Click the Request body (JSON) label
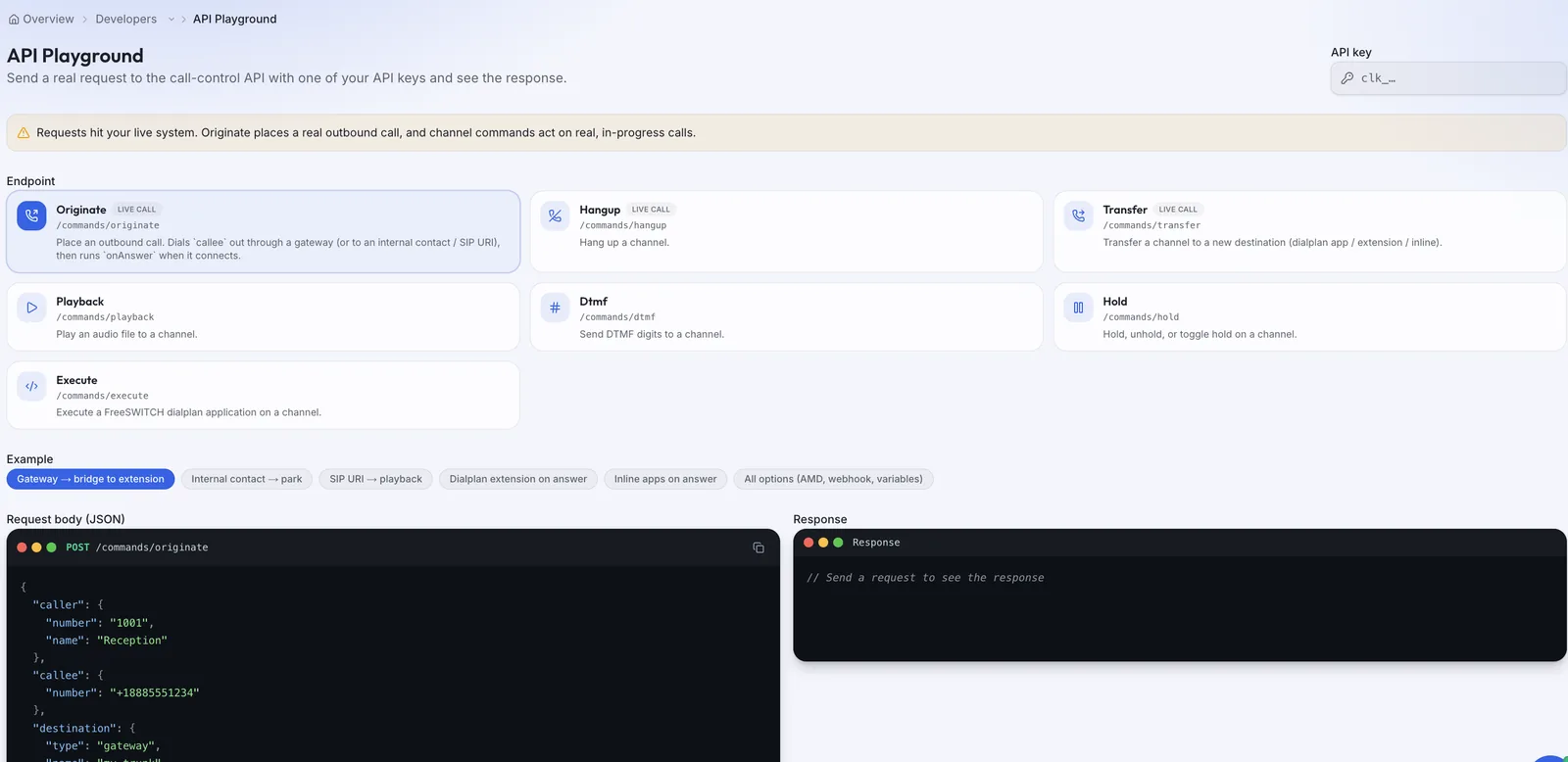The width and height of the screenshot is (1568, 762). [x=66, y=519]
